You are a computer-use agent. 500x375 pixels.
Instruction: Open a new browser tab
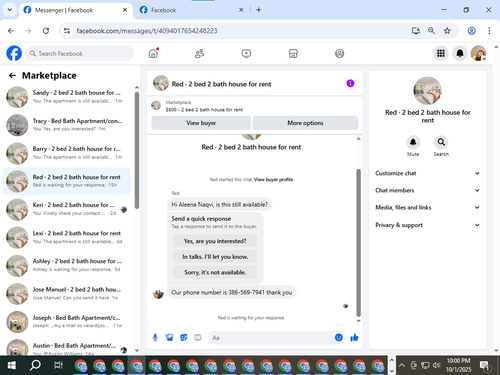(258, 10)
